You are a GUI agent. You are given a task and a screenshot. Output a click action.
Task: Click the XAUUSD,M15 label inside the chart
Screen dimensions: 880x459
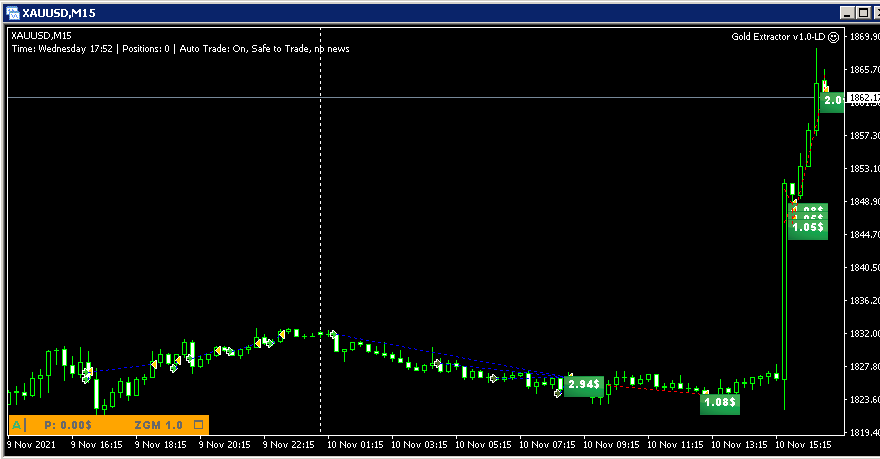pos(42,35)
